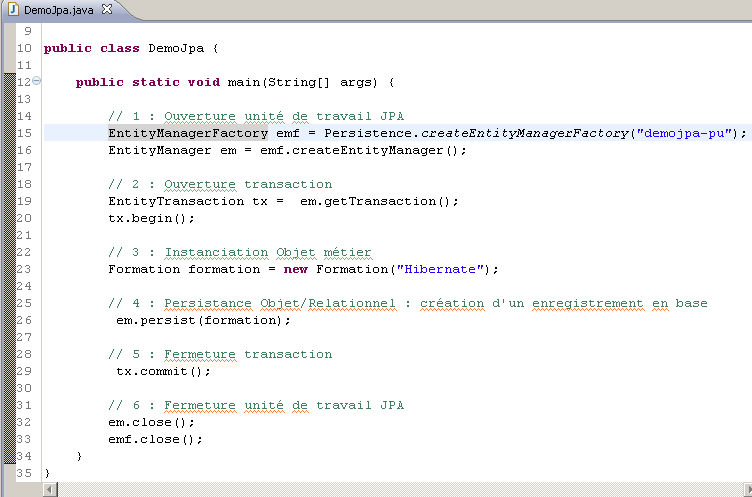Image resolution: width=752 pixels, height=497 pixels.
Task: Click emf.close() on line 33
Action: click(156, 439)
